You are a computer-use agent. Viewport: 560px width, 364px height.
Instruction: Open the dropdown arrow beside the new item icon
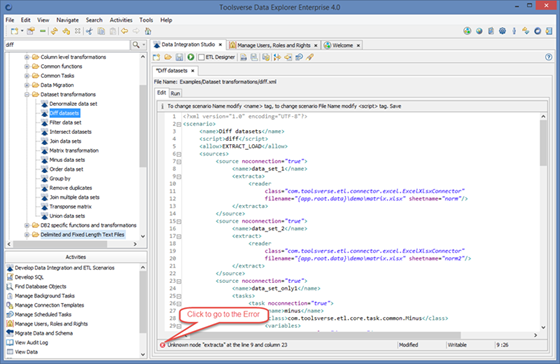[x=22, y=31]
